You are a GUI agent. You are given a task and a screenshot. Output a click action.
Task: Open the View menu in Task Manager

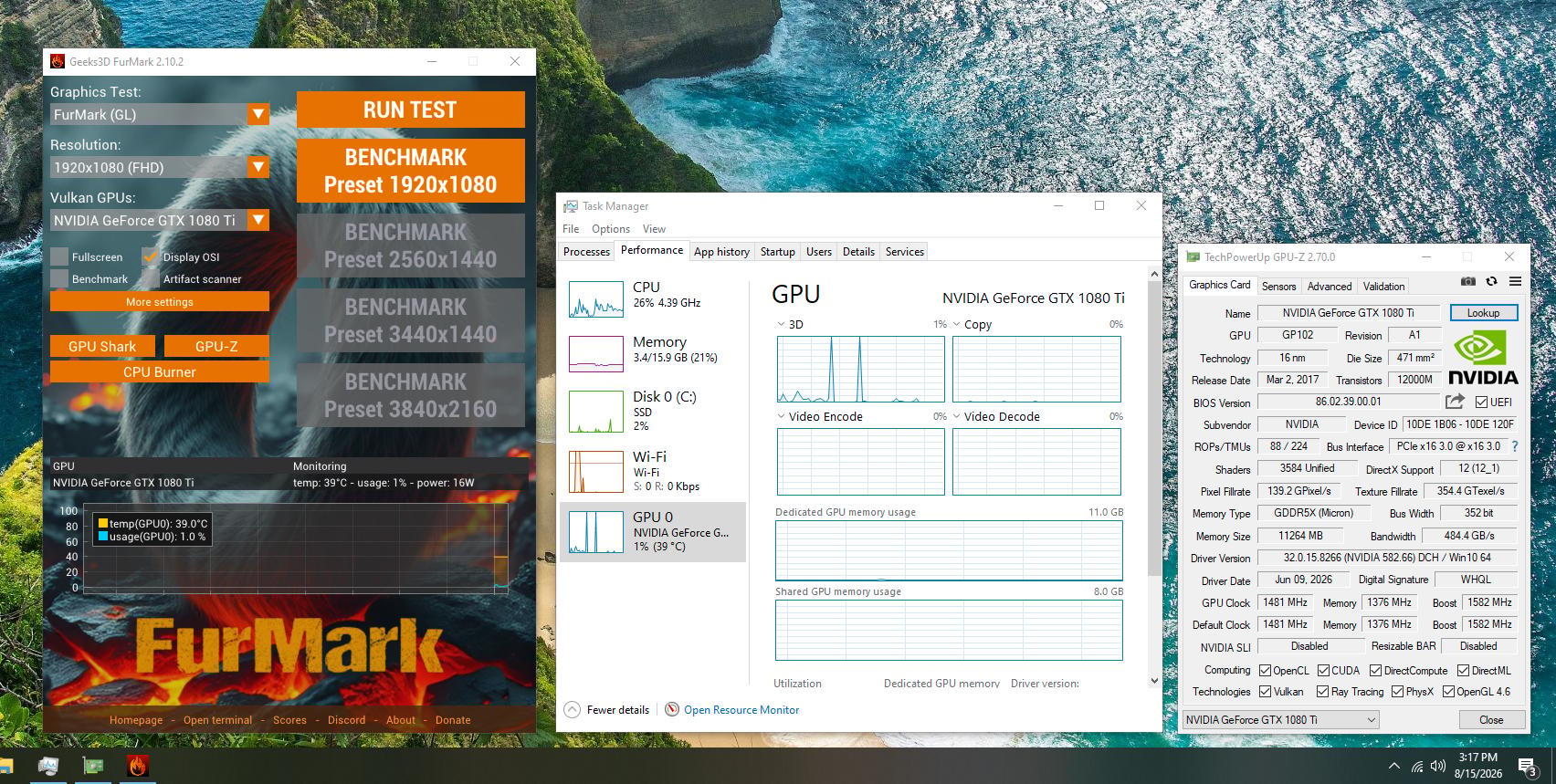654,229
